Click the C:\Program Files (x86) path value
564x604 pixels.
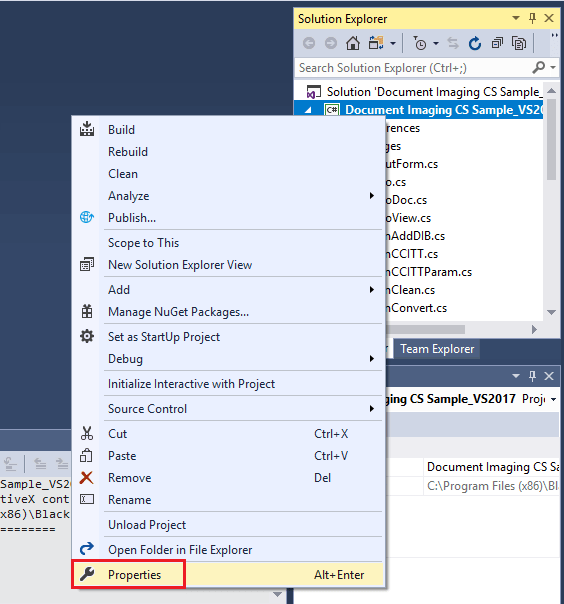coord(492,486)
